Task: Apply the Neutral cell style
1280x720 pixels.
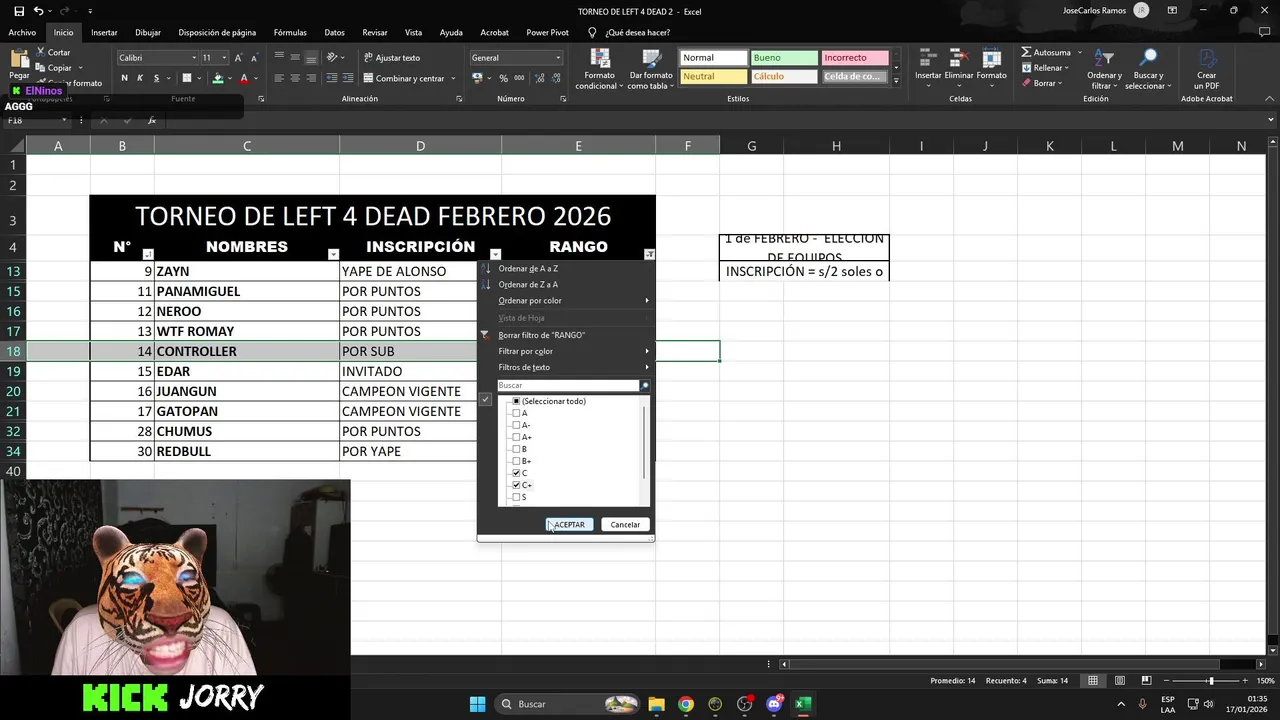Action: pyautogui.click(x=713, y=76)
